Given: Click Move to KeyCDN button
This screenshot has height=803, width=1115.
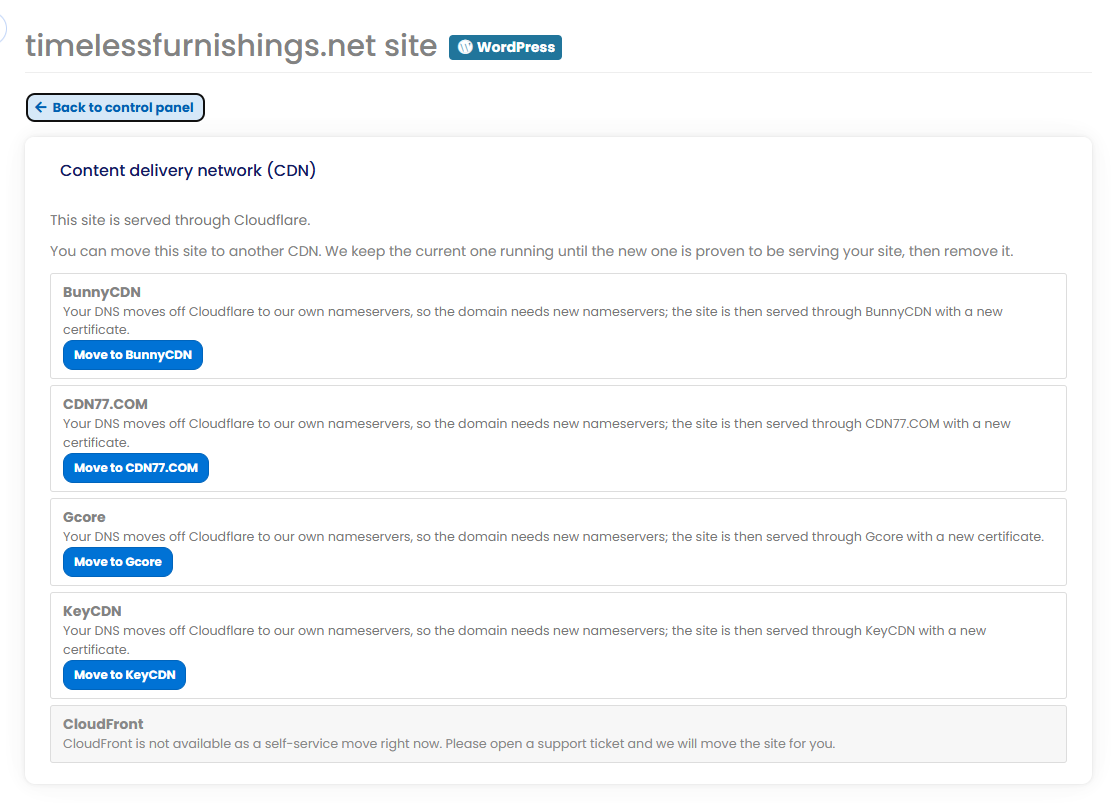Looking at the screenshot, I should pyautogui.click(x=124, y=675).
